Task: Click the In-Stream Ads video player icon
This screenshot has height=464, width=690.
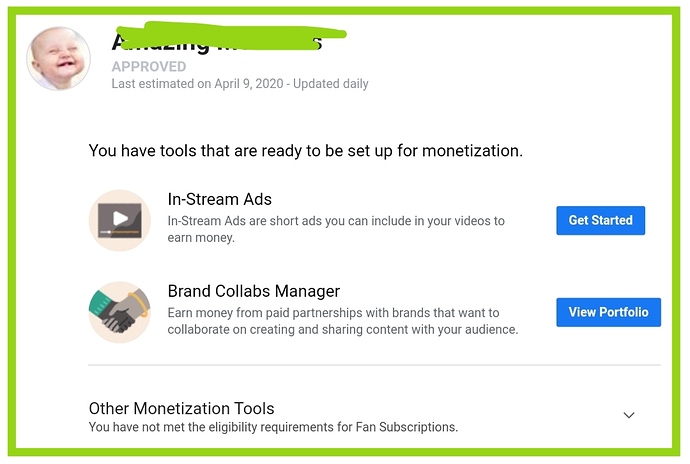Action: (x=120, y=221)
